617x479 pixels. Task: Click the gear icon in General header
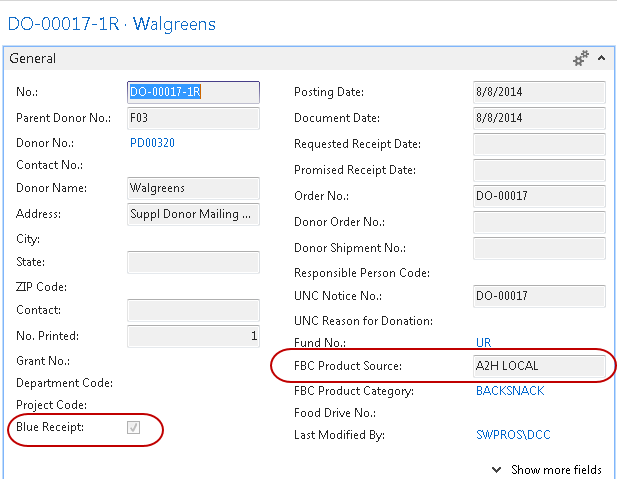click(x=580, y=59)
